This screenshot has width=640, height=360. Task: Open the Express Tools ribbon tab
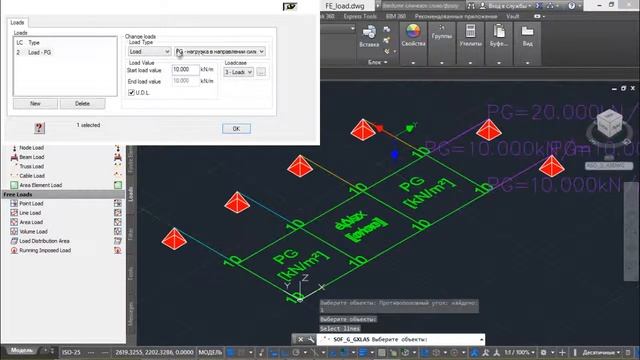(x=360, y=16)
